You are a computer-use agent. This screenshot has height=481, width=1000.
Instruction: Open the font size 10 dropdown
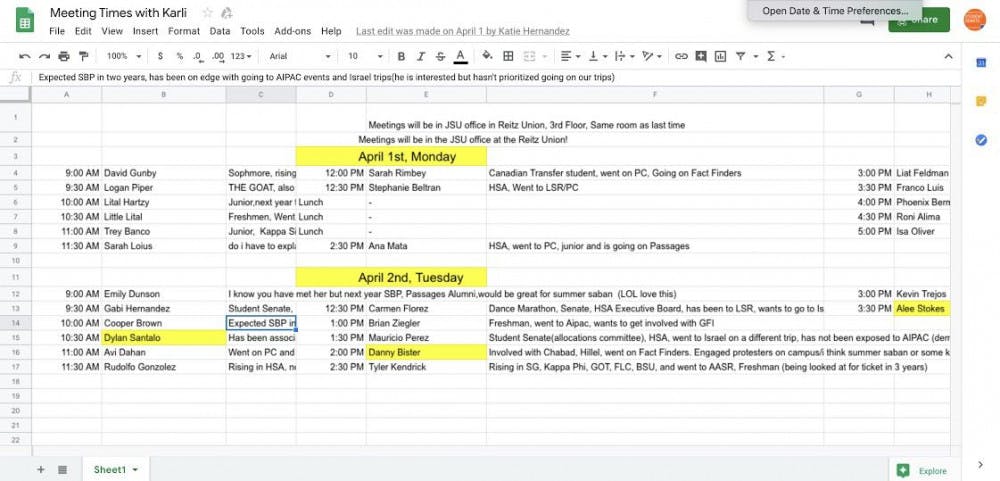[x=365, y=57]
